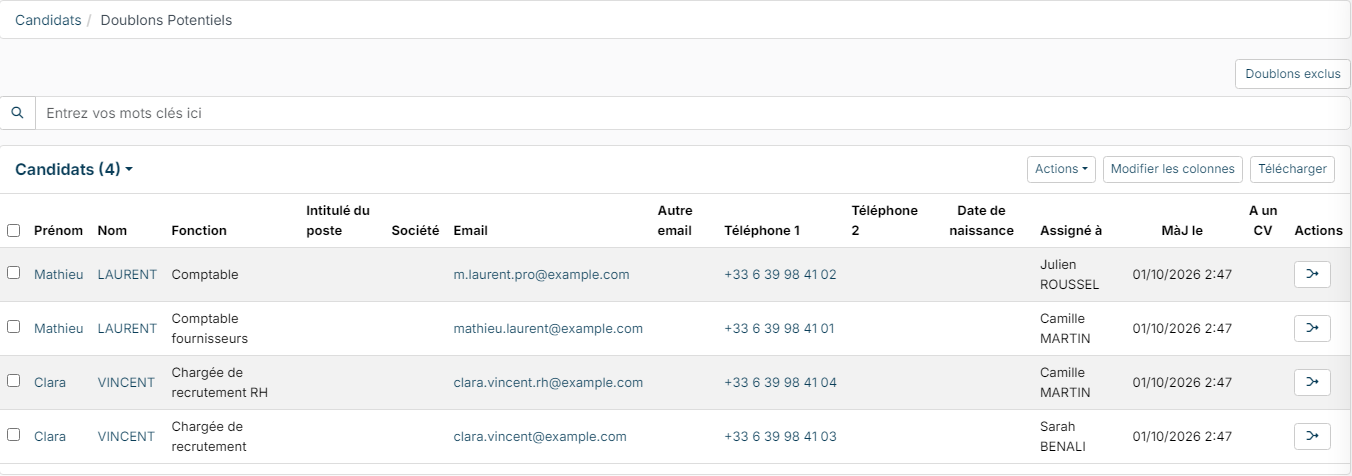Click Chargée de recrutement RH cell

click(x=220, y=382)
